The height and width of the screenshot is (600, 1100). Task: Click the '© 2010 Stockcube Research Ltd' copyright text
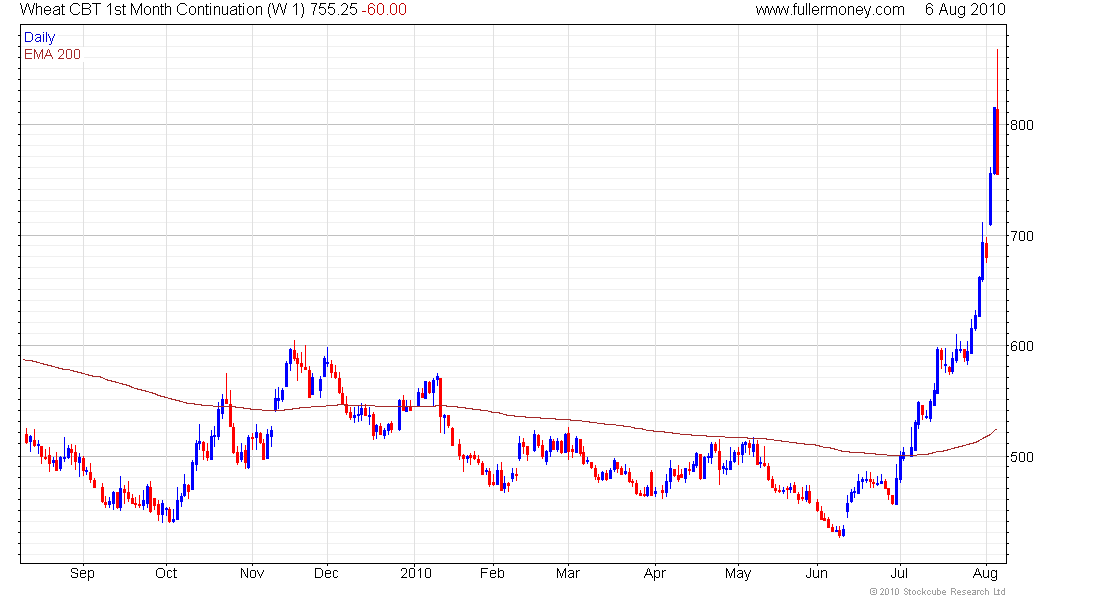(937, 592)
